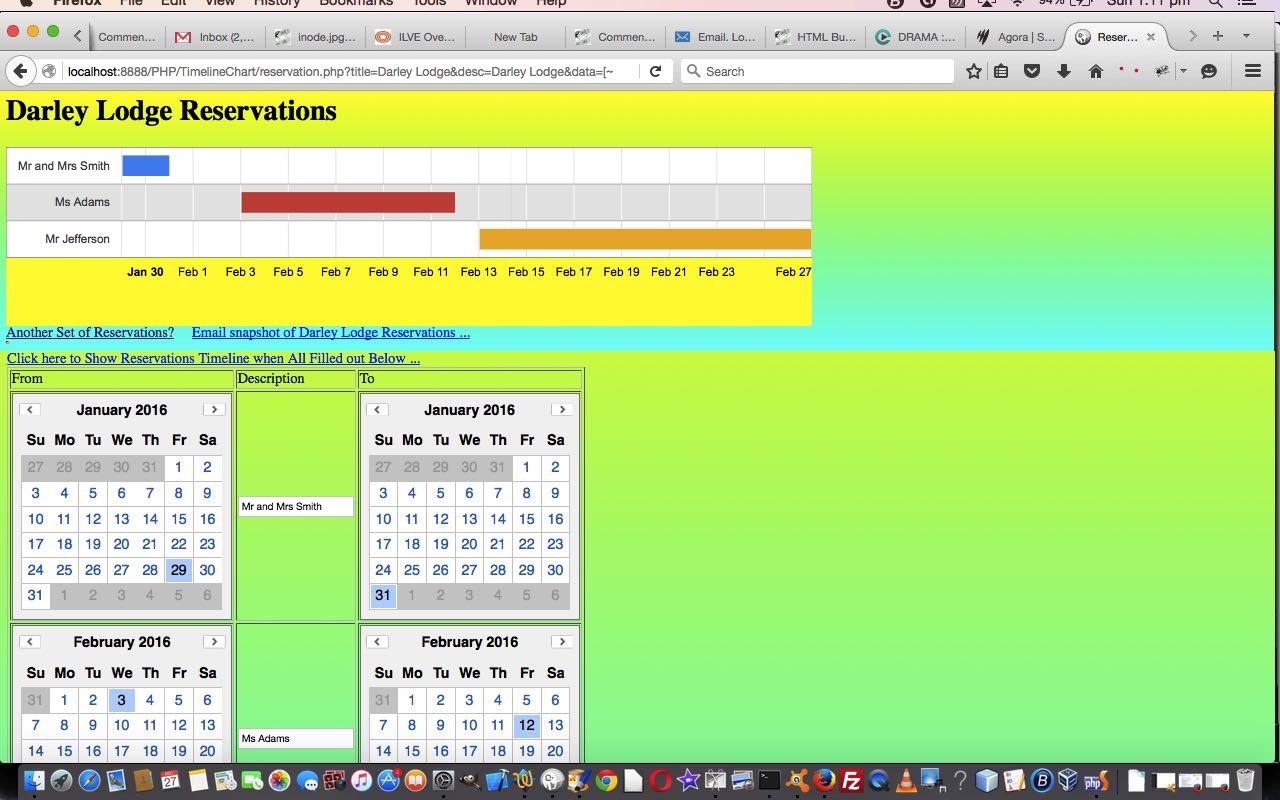Image resolution: width=1280 pixels, height=800 pixels.
Task: Open the Downloads arrow icon
Action: 1064,71
